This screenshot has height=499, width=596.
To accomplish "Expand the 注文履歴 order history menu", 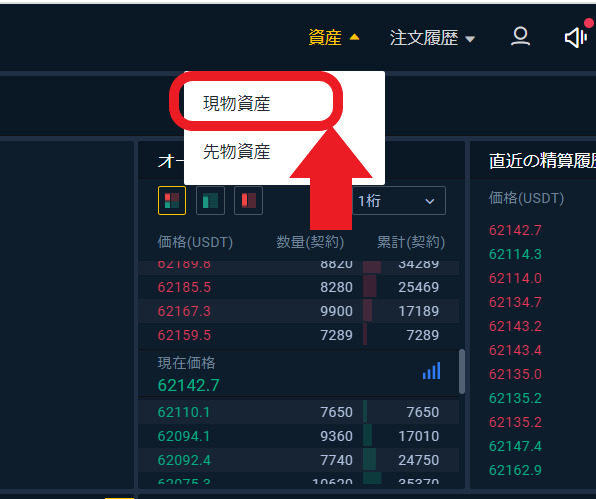I will click(x=433, y=38).
